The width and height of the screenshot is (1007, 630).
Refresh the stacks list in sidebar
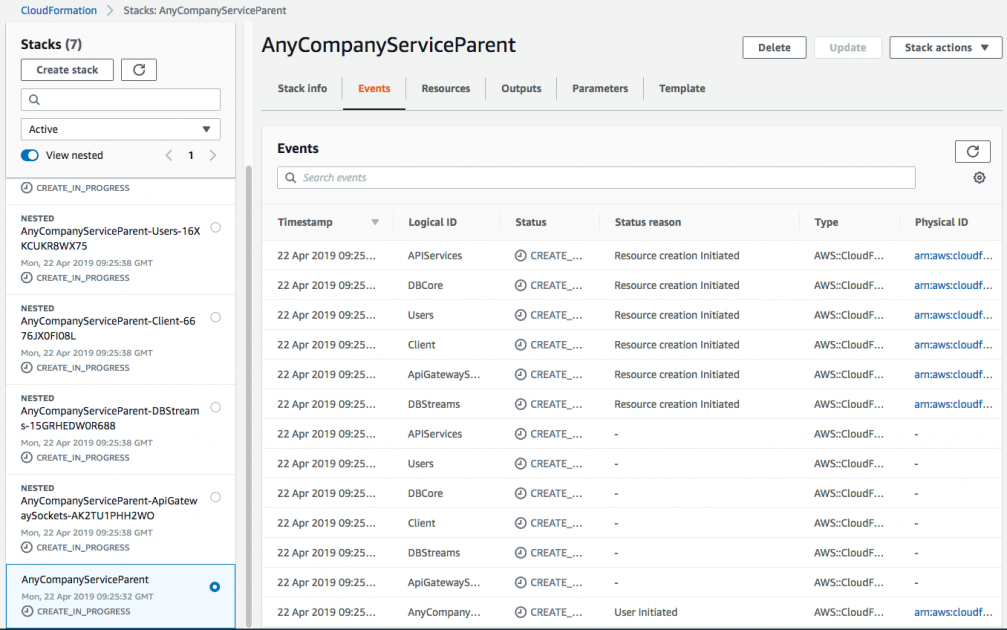138,69
